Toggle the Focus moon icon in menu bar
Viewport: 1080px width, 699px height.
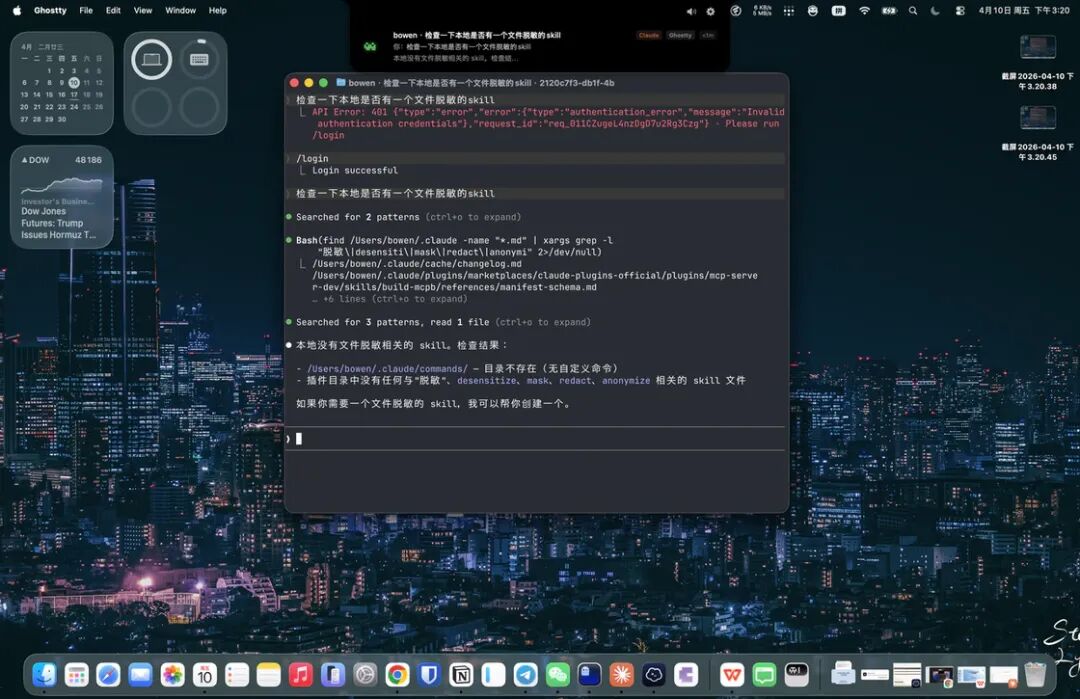(x=935, y=10)
